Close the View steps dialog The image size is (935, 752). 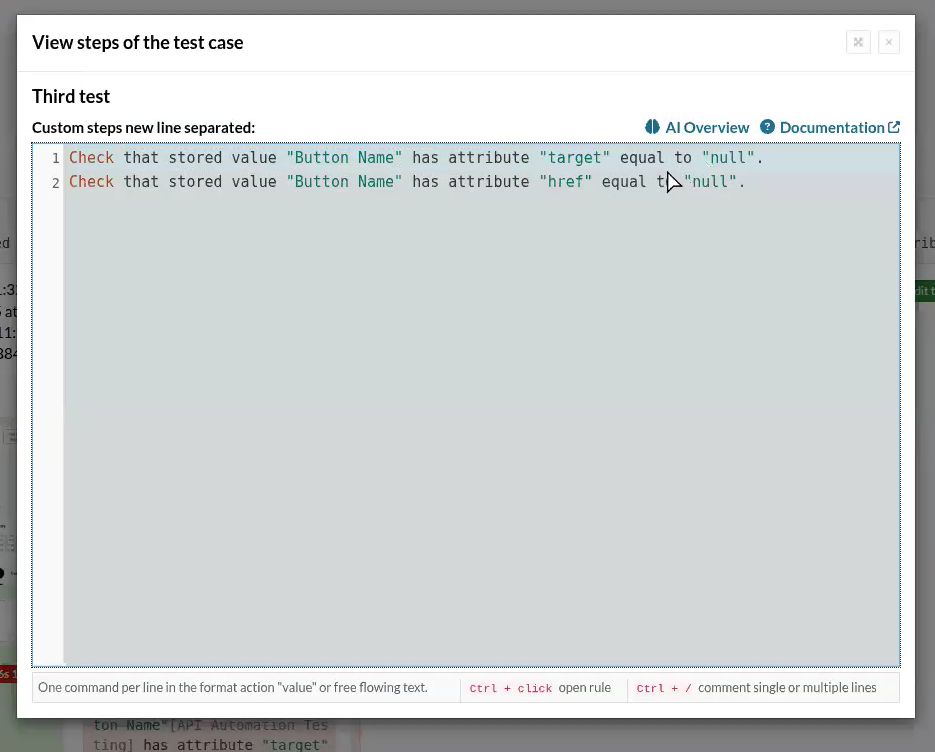coord(889,42)
